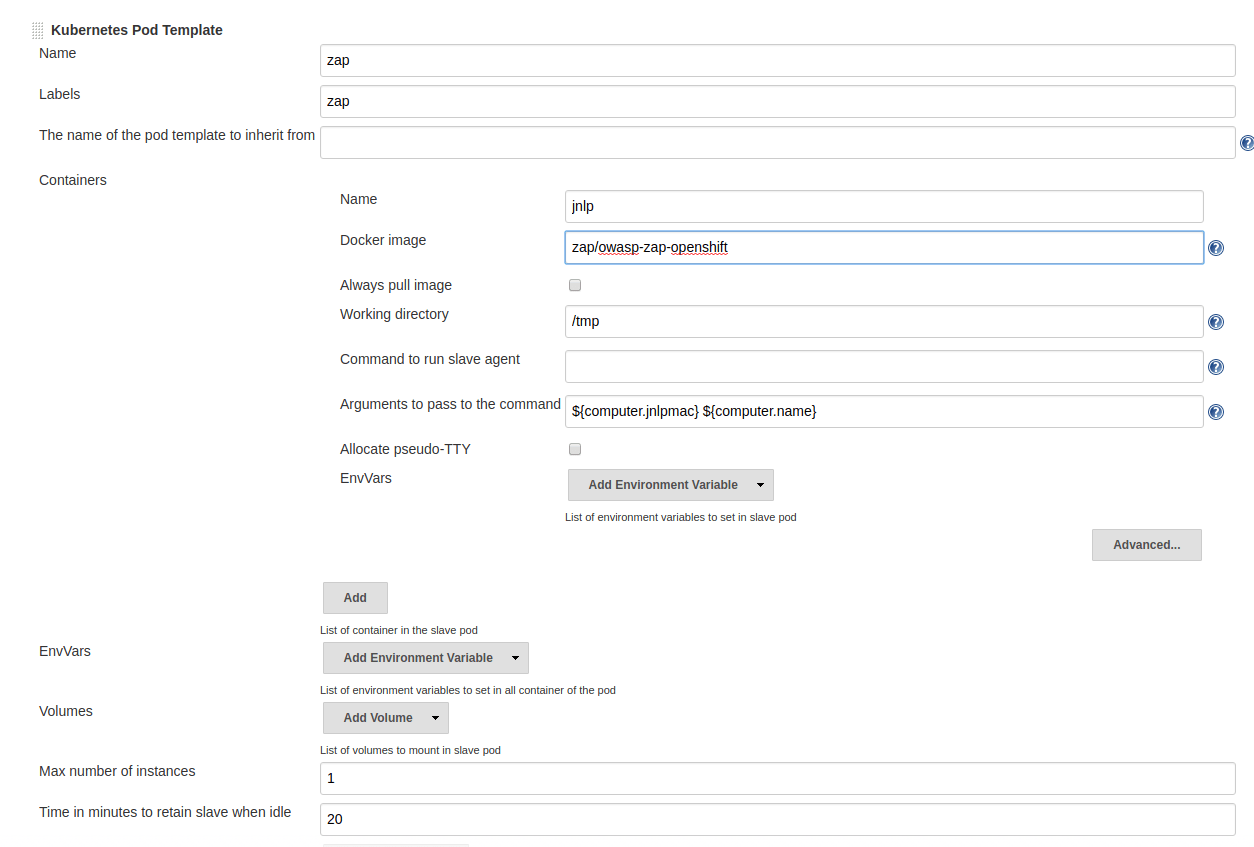Click the empty pod template inherit field
The image size is (1254, 847).
(777, 142)
